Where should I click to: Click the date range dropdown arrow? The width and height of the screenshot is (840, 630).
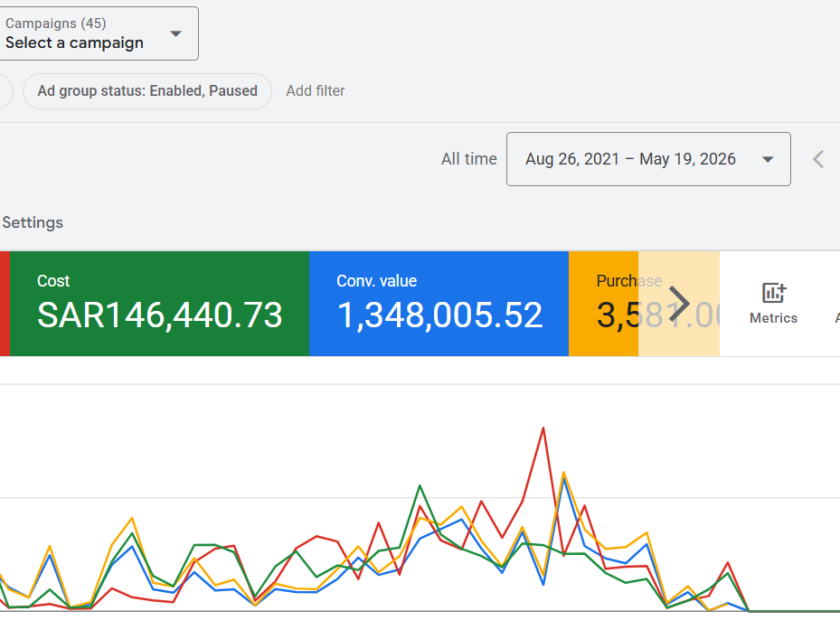tap(768, 159)
